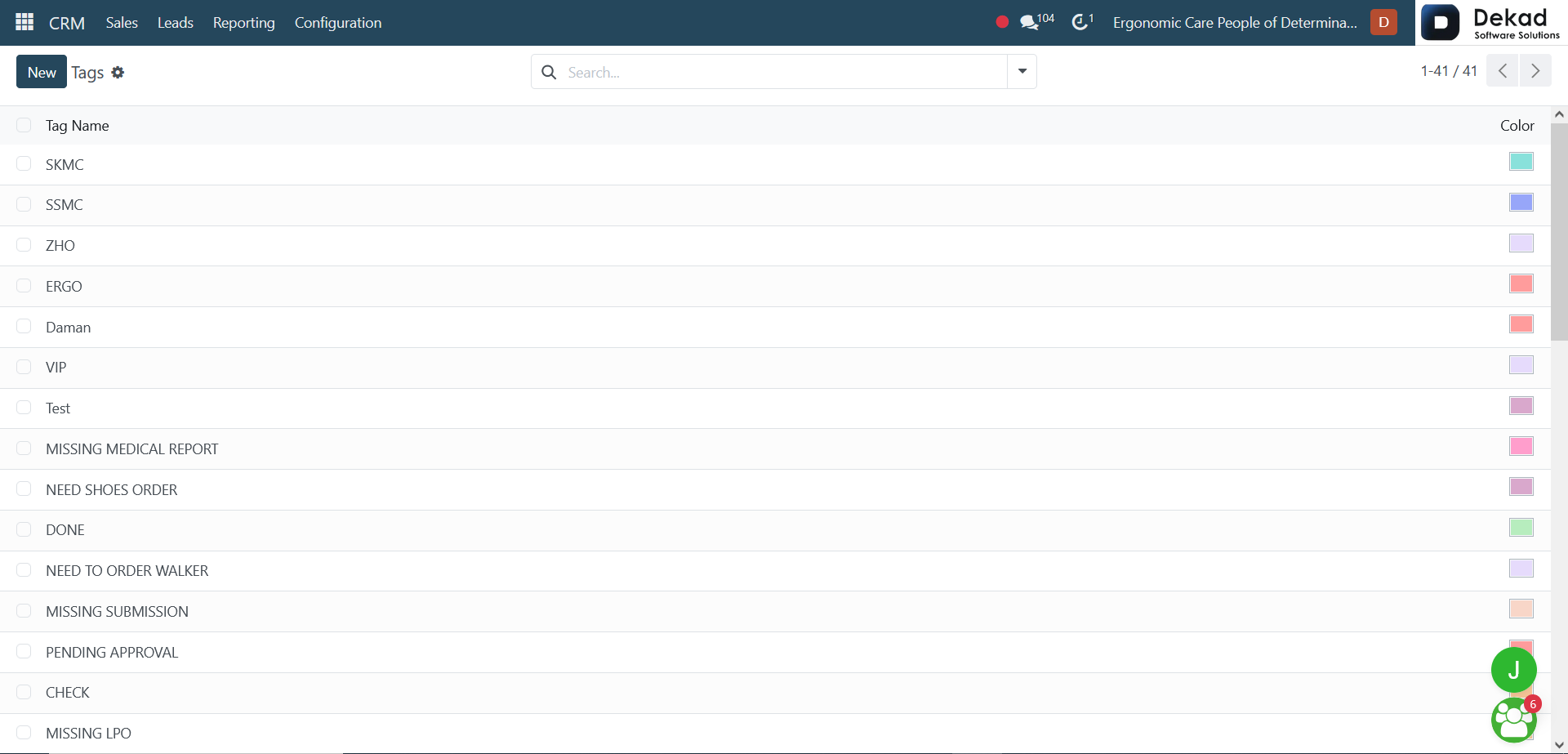
Task: Click the ZHO lavender color swatch
Action: [1521, 243]
